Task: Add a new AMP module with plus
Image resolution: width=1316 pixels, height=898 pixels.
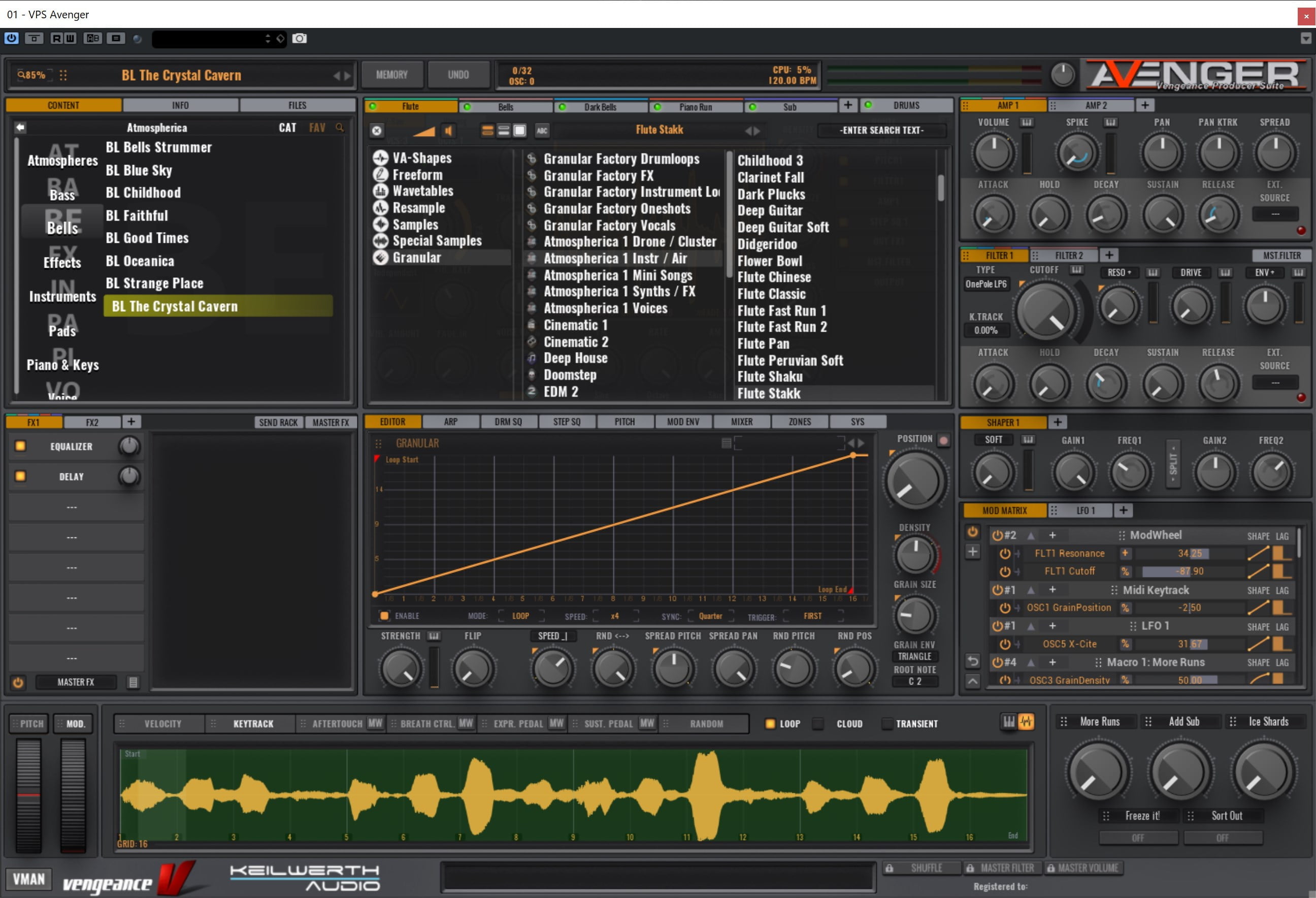Action: click(x=1144, y=105)
